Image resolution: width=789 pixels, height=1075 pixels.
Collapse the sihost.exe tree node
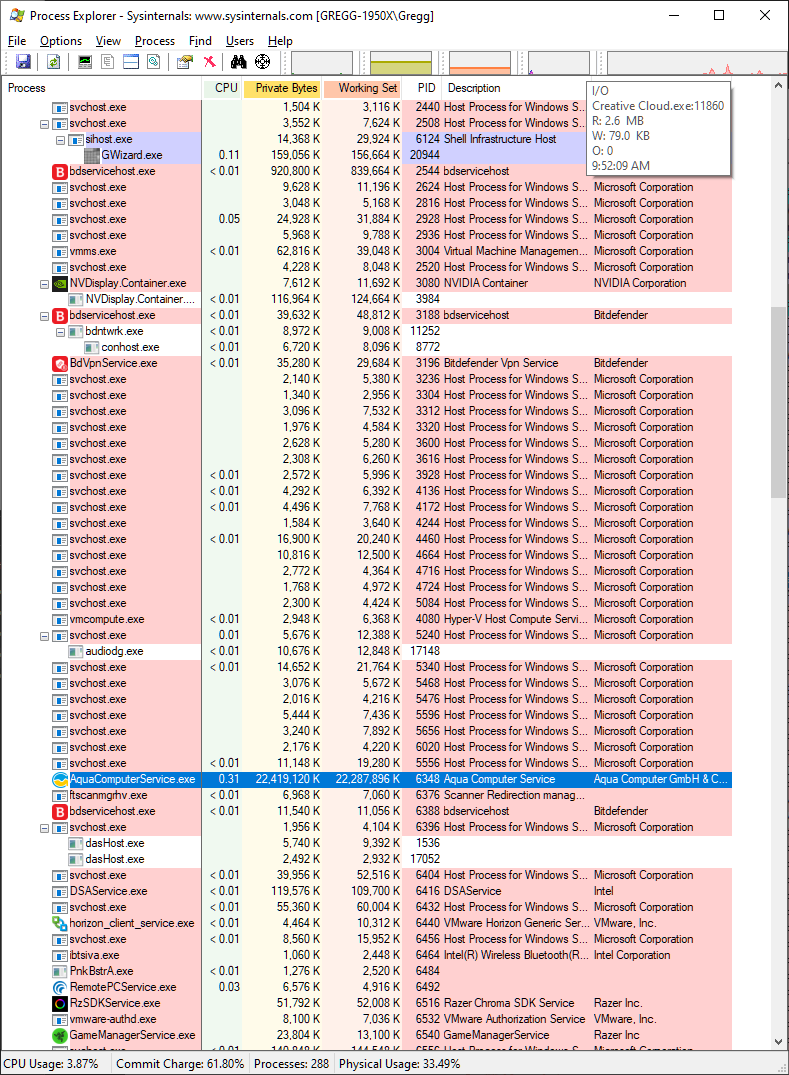coord(60,139)
